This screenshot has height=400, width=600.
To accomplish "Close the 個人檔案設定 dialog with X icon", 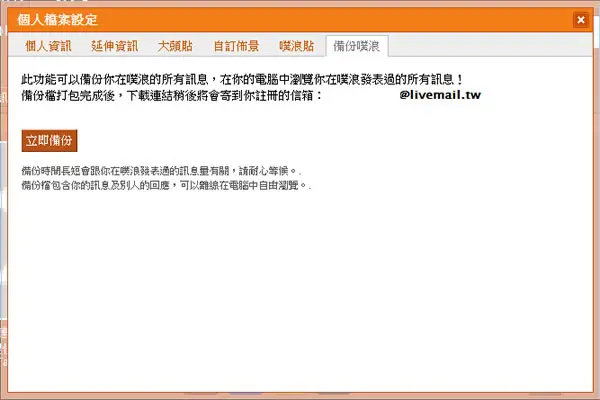I will click(x=580, y=20).
